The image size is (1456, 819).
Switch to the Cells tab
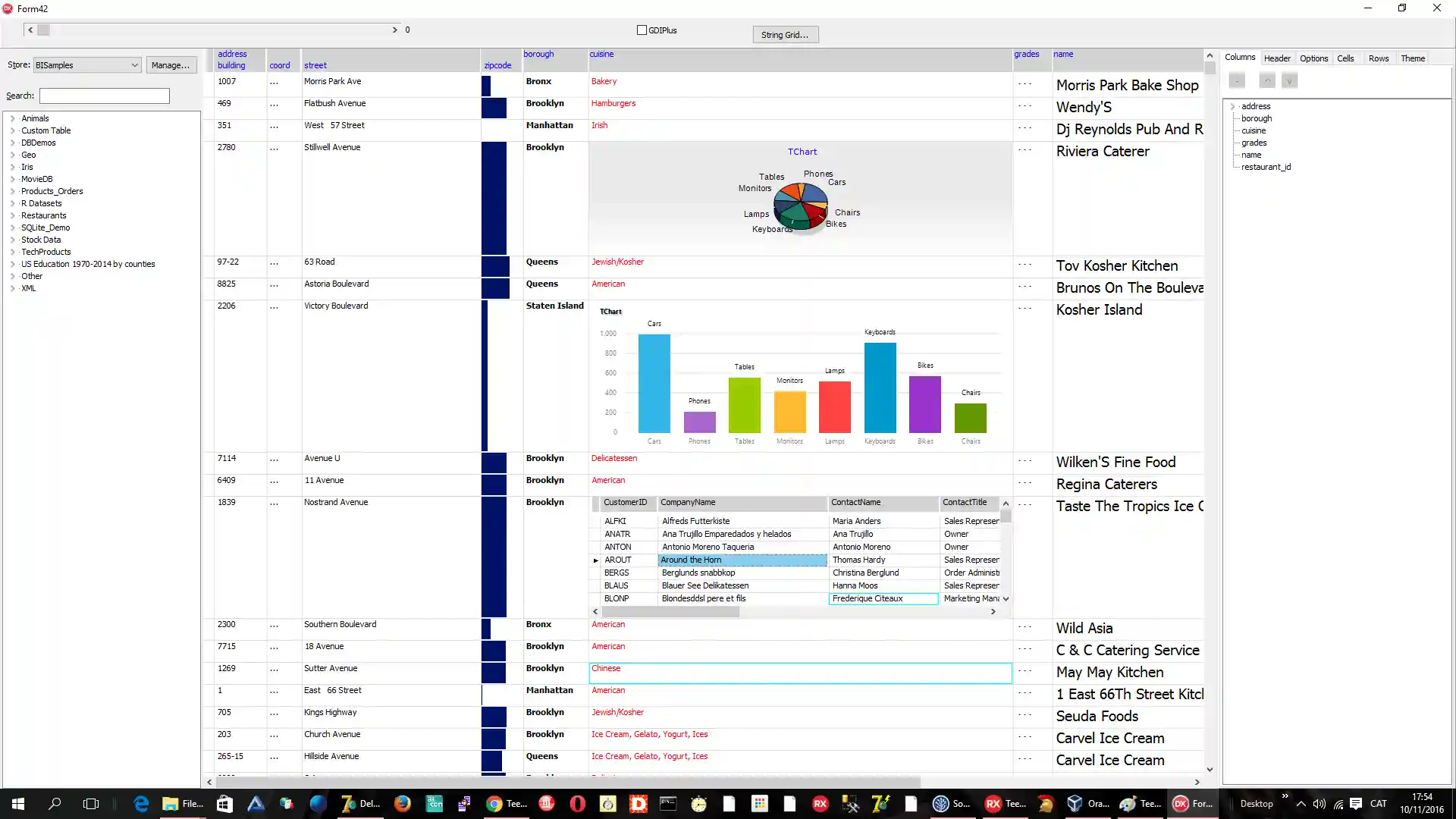[1345, 58]
